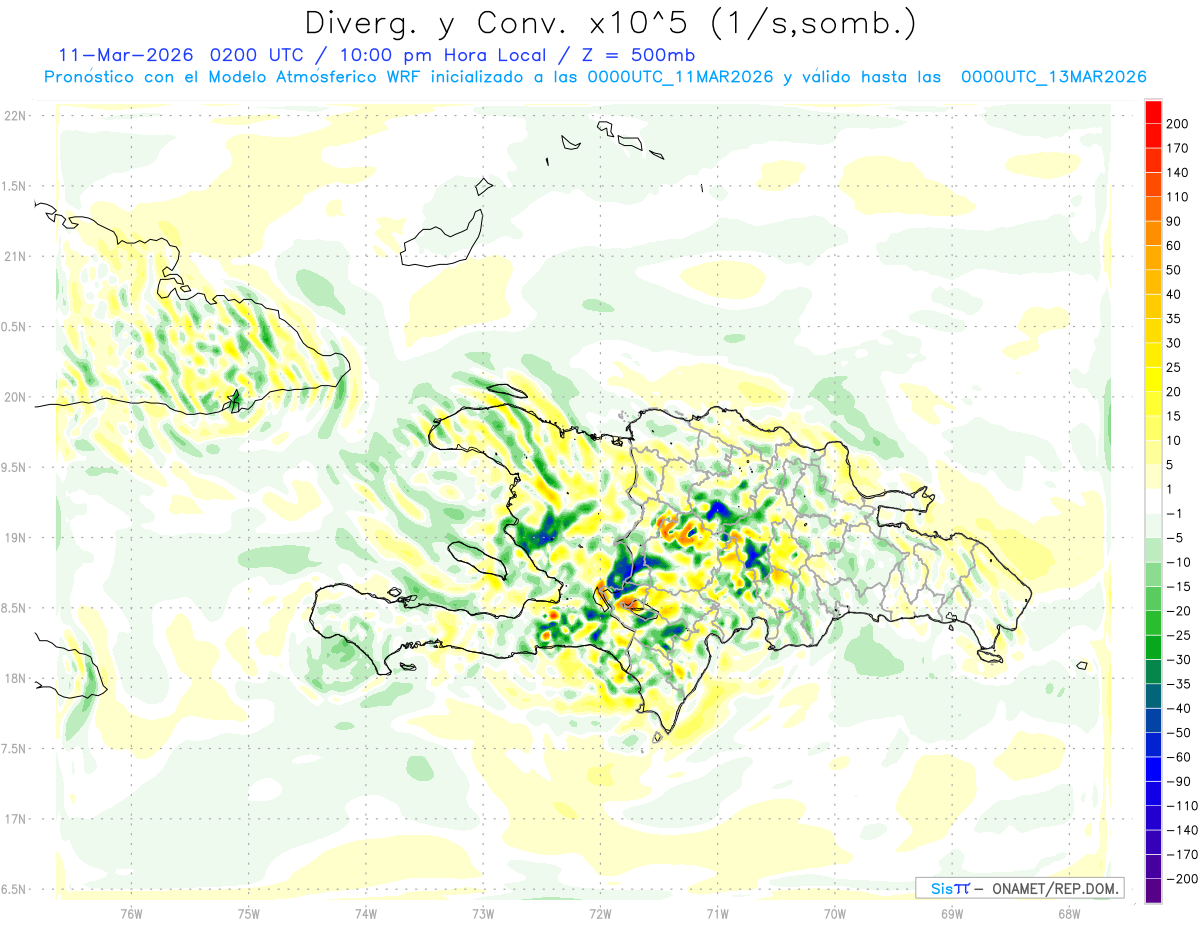Click the '75W' longitude label
Screen dimensions: 1200x927
pyautogui.click(x=249, y=915)
